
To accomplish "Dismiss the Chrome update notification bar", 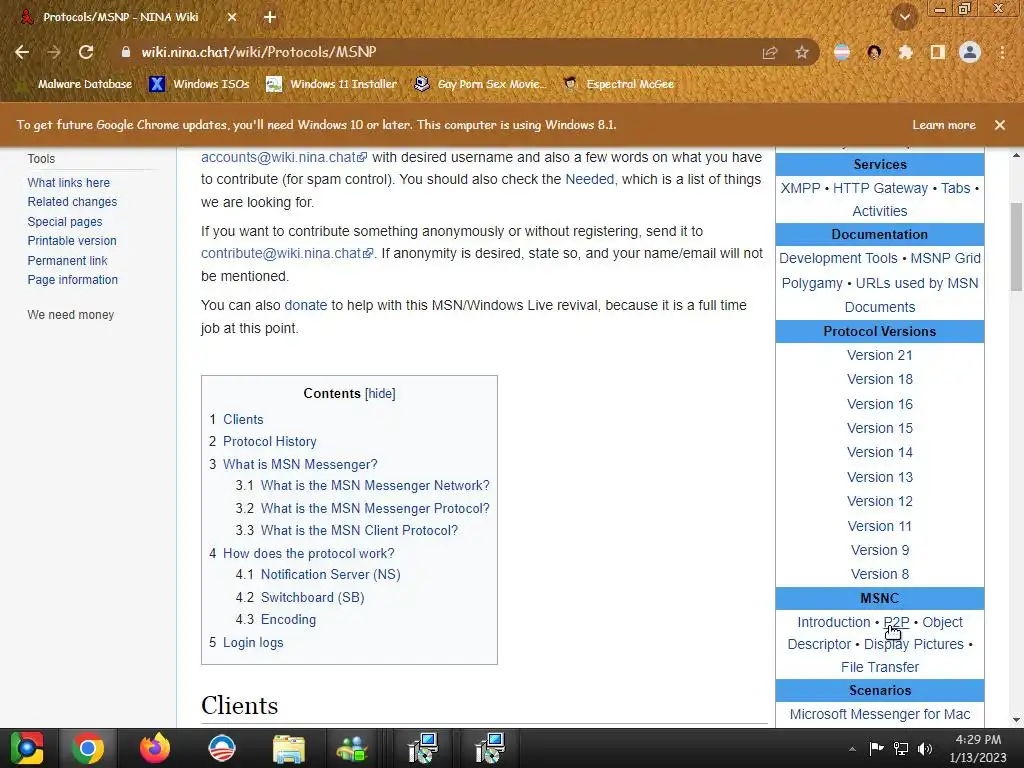I will coord(1000,125).
